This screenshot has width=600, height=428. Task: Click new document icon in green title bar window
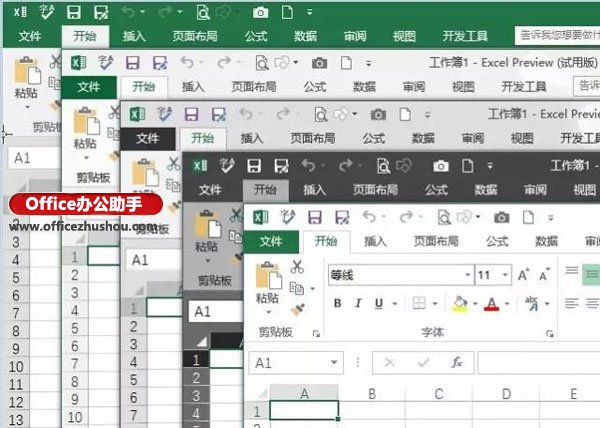(287, 12)
